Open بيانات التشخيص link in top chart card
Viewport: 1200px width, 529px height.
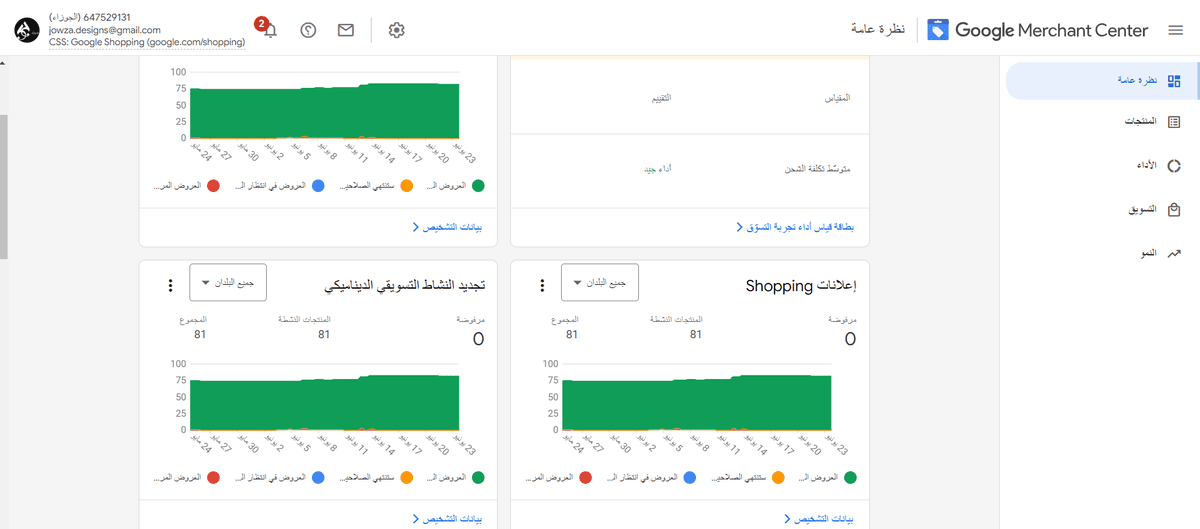[x=448, y=228]
